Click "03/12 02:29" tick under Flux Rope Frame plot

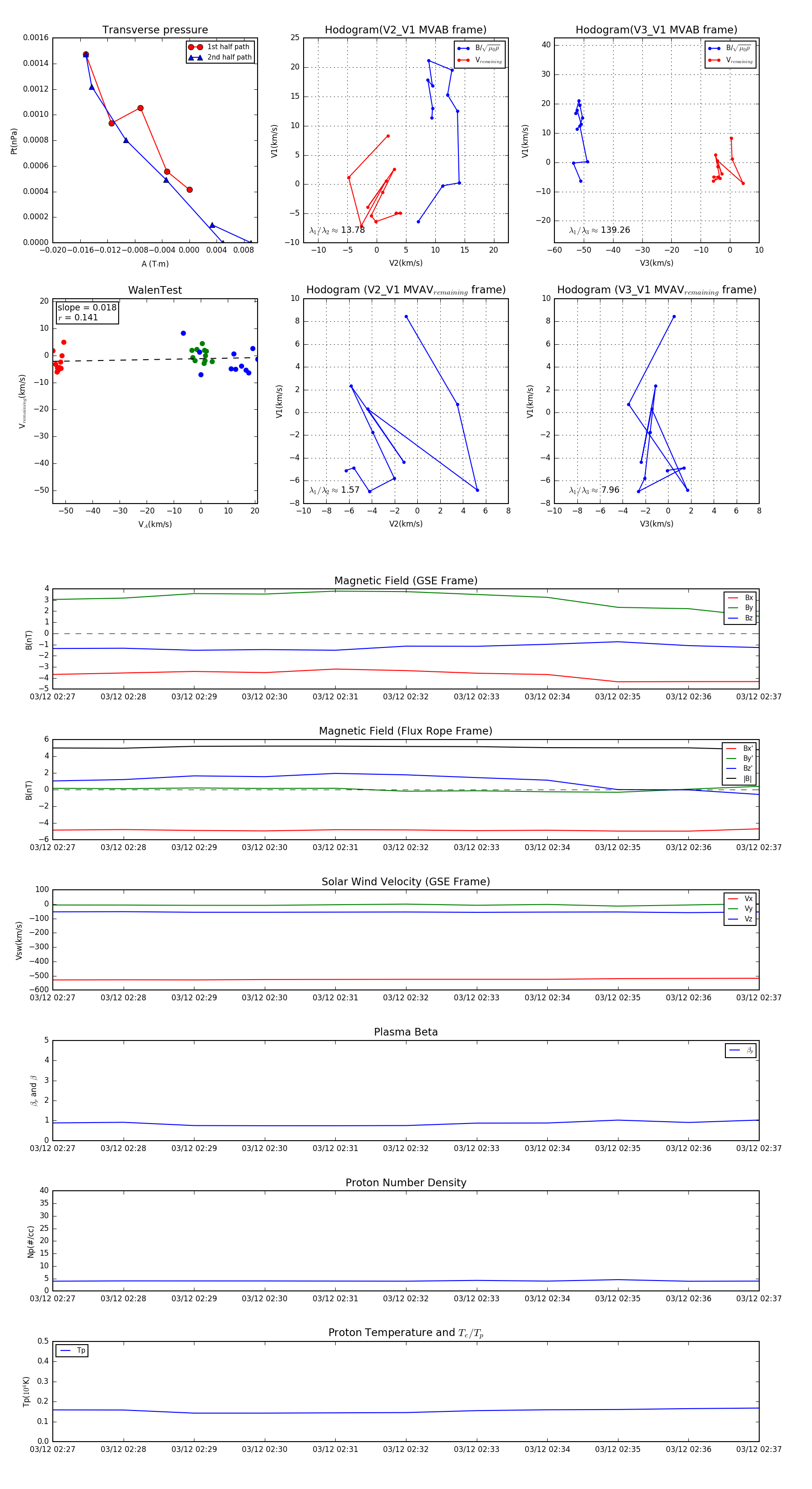click(194, 847)
